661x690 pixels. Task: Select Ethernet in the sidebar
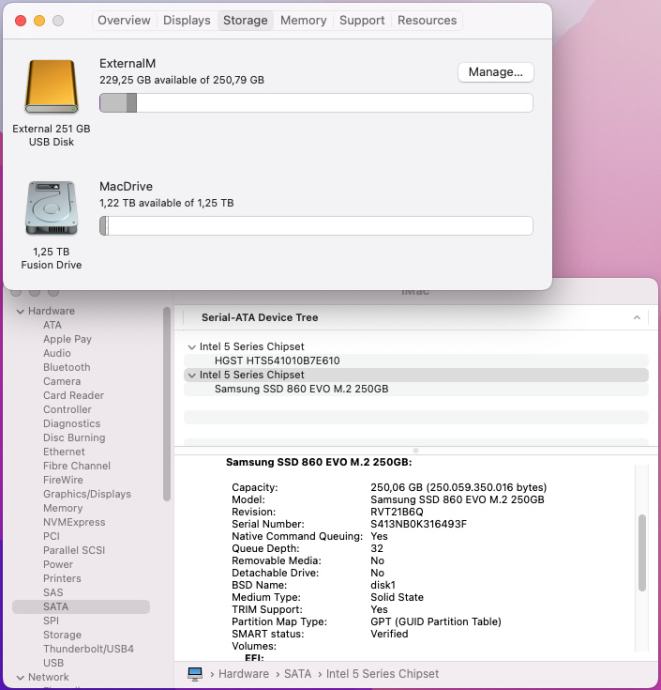point(64,451)
